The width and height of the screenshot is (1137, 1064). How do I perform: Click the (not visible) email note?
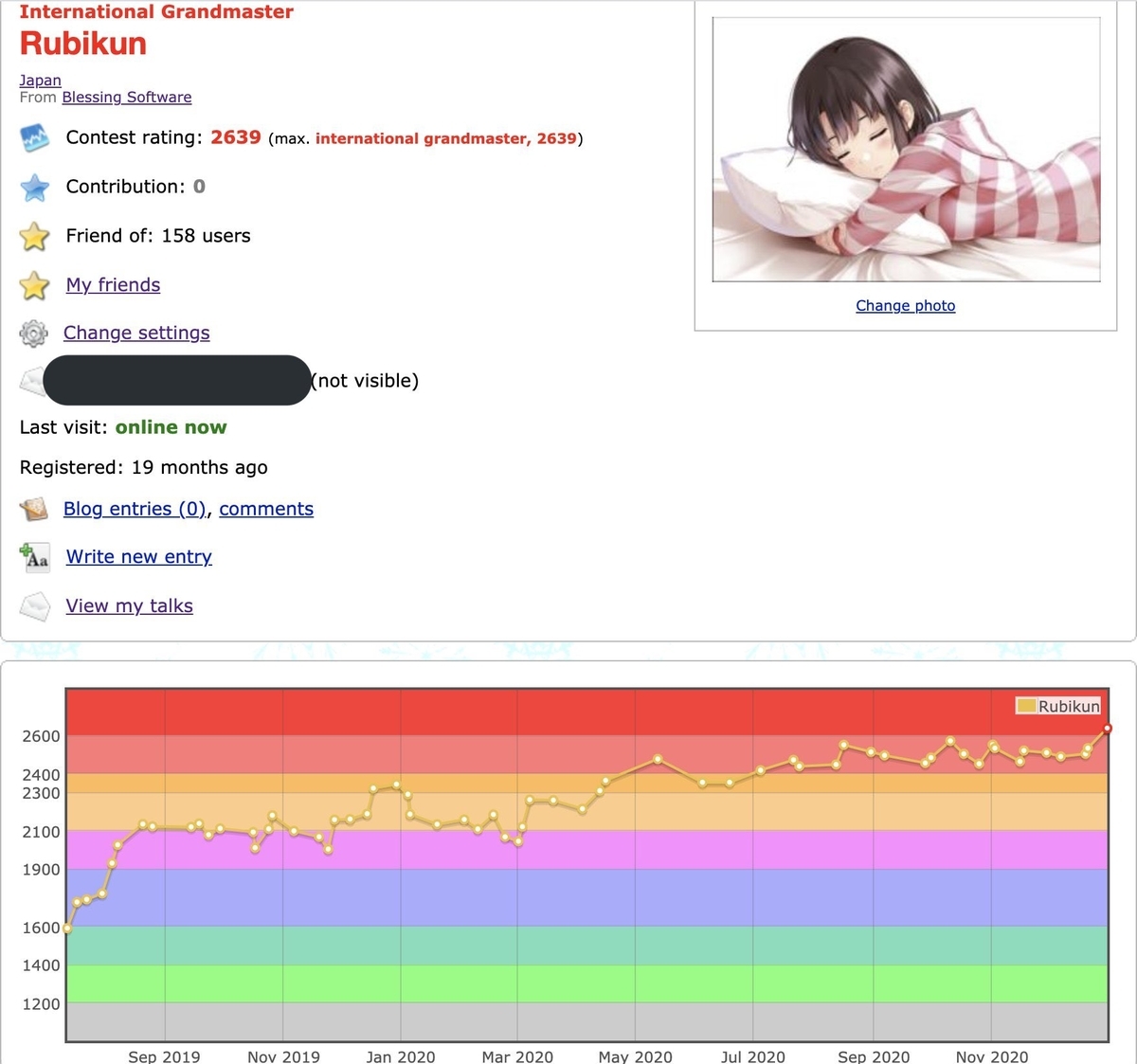pyautogui.click(x=365, y=381)
